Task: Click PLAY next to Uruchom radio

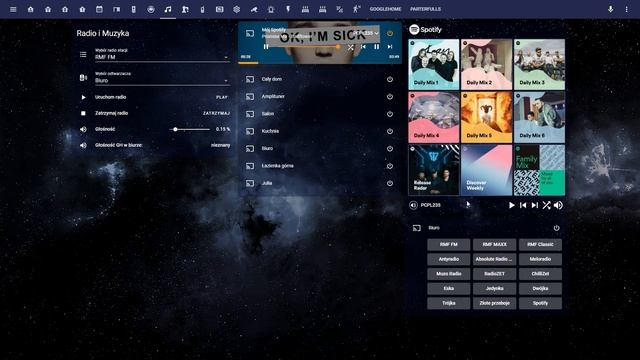Action: [222, 97]
